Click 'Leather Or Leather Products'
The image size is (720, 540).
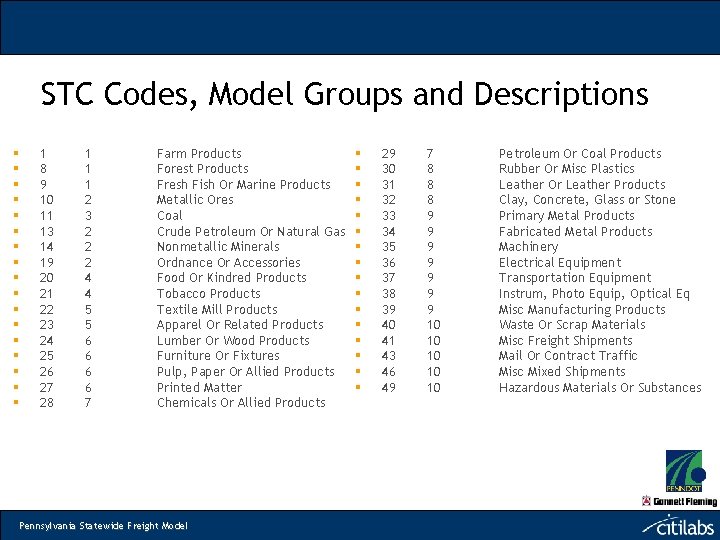(x=582, y=185)
